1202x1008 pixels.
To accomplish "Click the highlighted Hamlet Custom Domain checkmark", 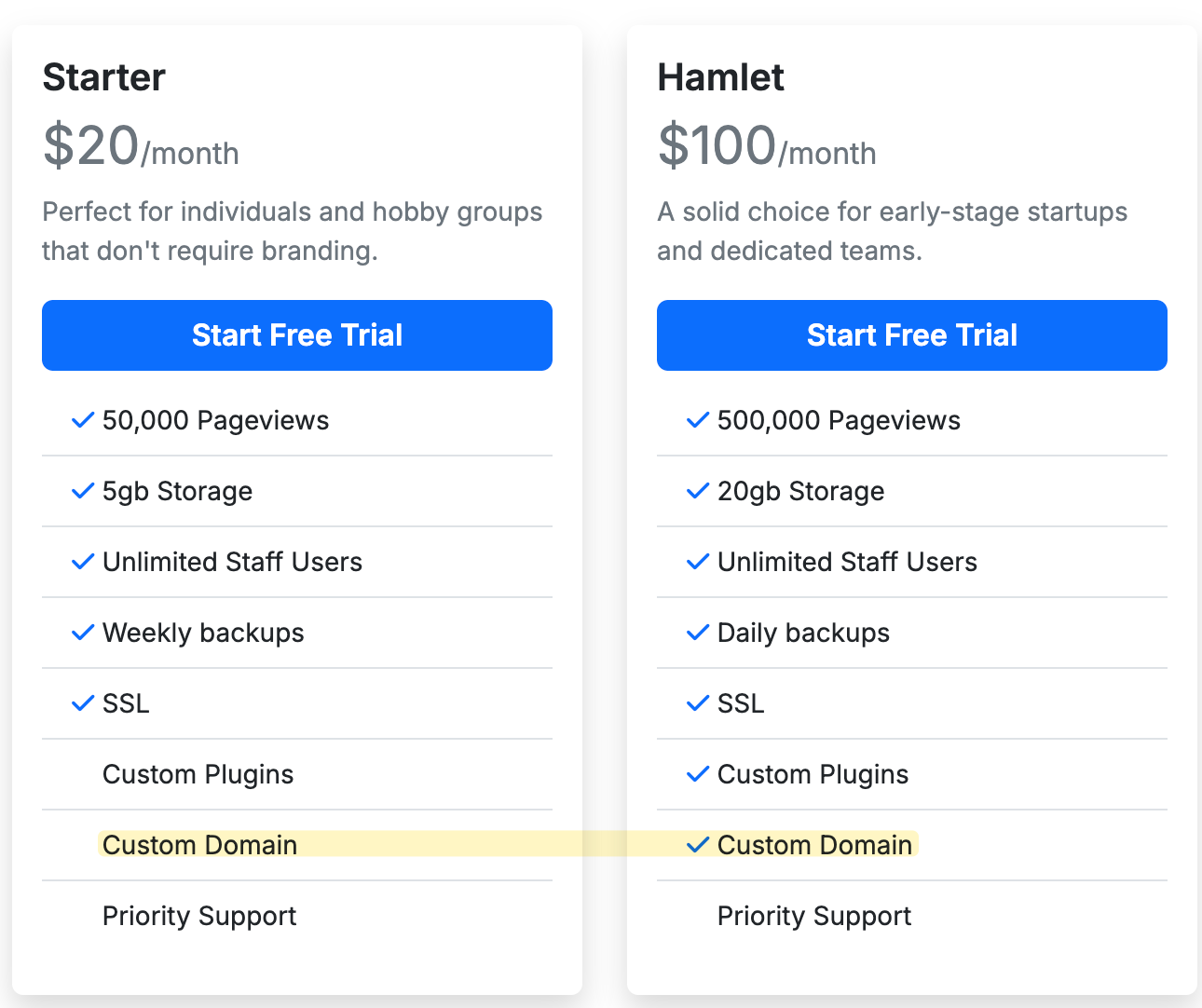I will point(698,845).
